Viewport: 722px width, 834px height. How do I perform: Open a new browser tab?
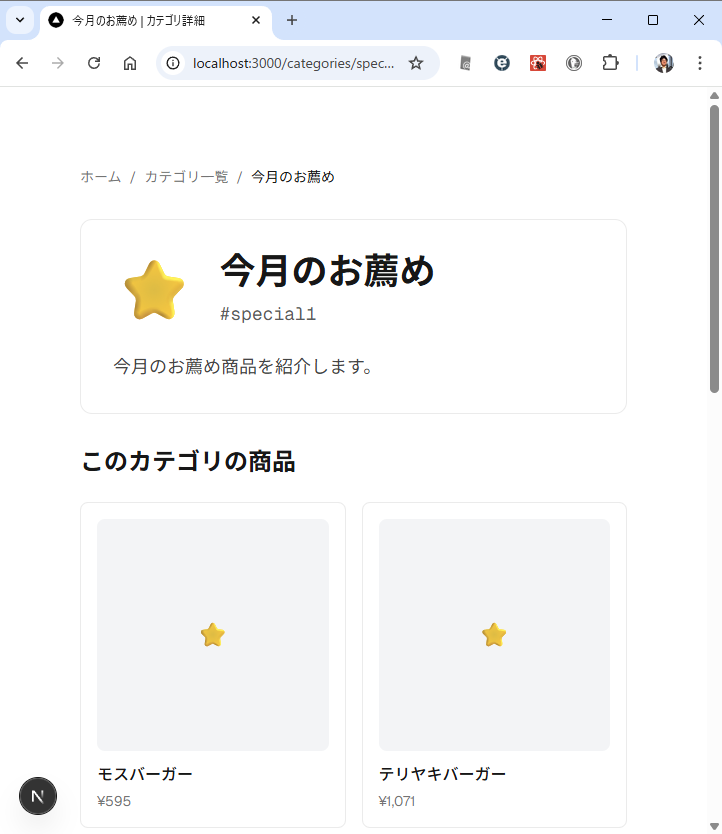click(x=292, y=20)
